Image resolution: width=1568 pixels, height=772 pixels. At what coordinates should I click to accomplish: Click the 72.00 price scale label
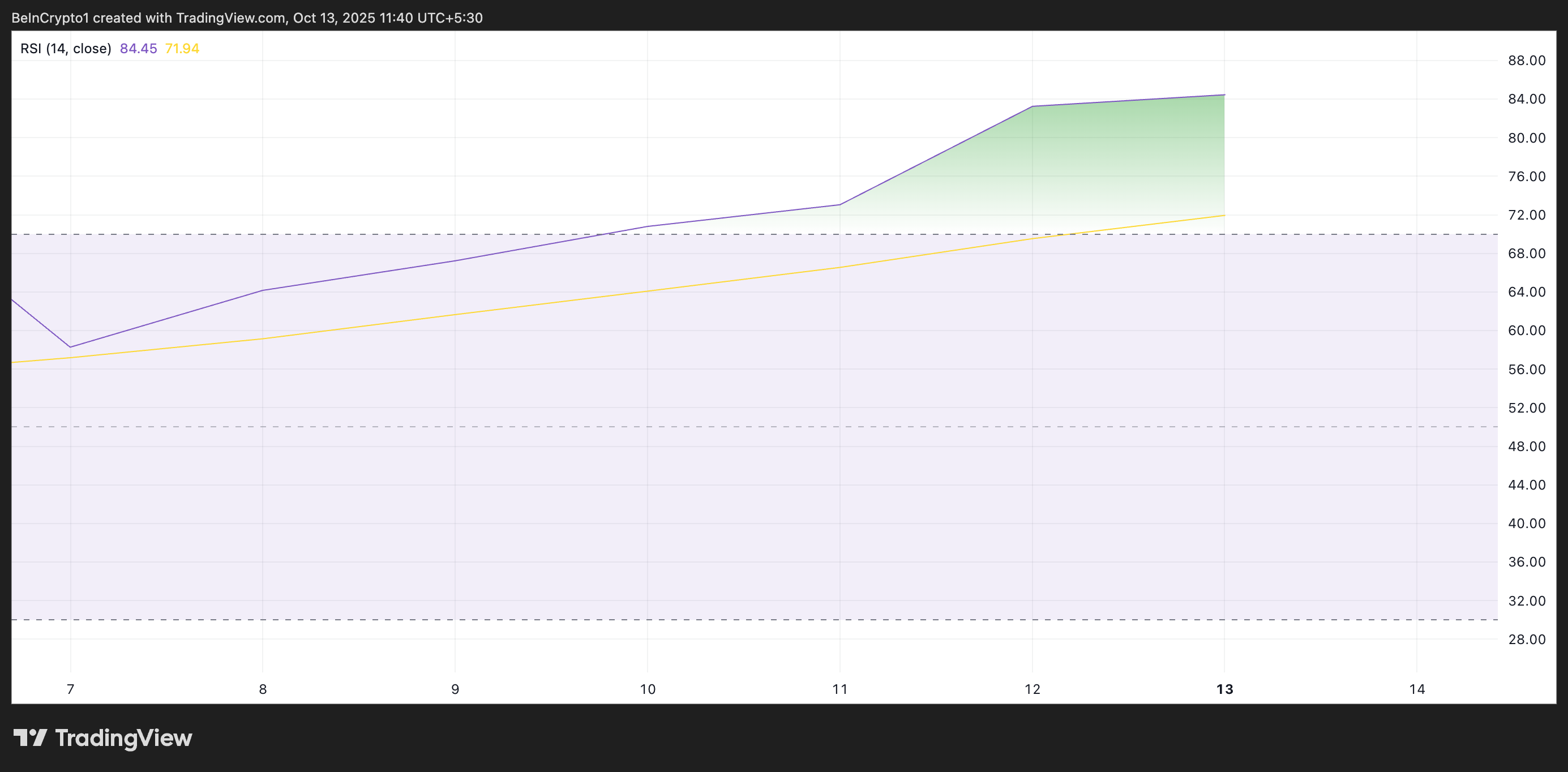[1526, 215]
